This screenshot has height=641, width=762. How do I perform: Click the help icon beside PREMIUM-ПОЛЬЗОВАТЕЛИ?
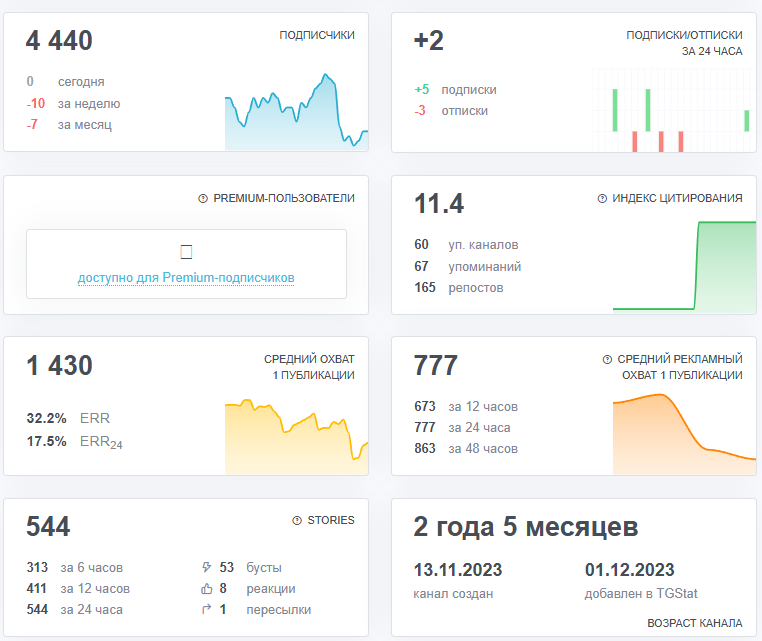203,198
